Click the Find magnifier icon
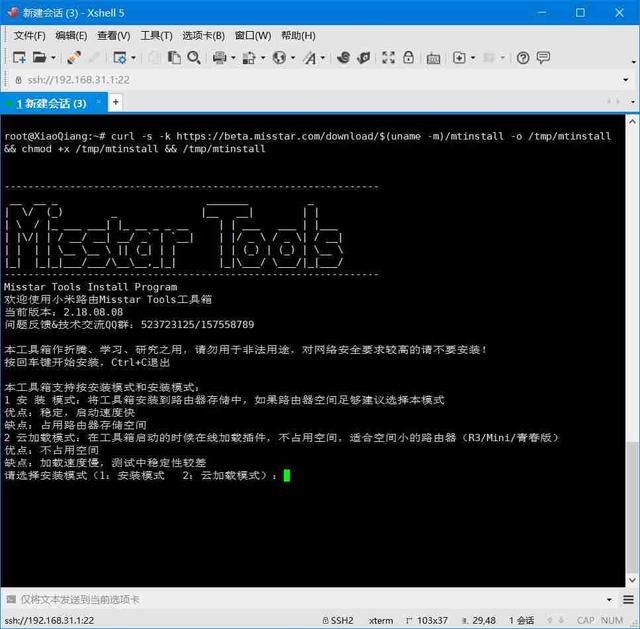Screen dimensions: 640x629 (194, 58)
